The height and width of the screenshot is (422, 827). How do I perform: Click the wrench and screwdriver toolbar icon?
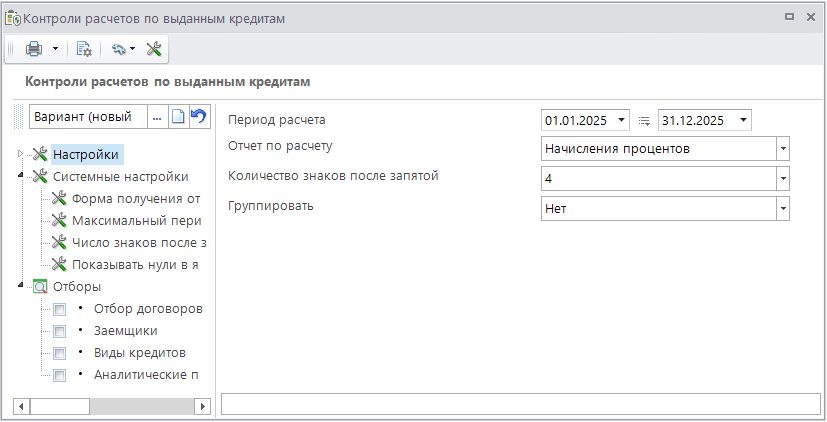pos(154,48)
